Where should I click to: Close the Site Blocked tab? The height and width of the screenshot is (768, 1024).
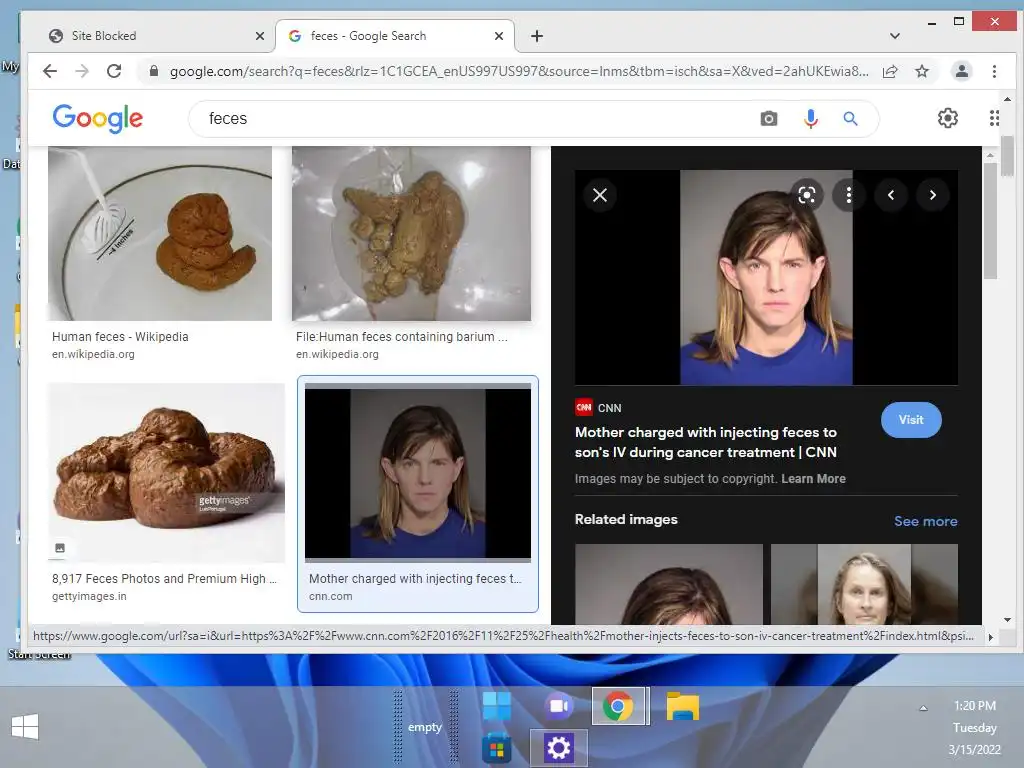point(259,36)
